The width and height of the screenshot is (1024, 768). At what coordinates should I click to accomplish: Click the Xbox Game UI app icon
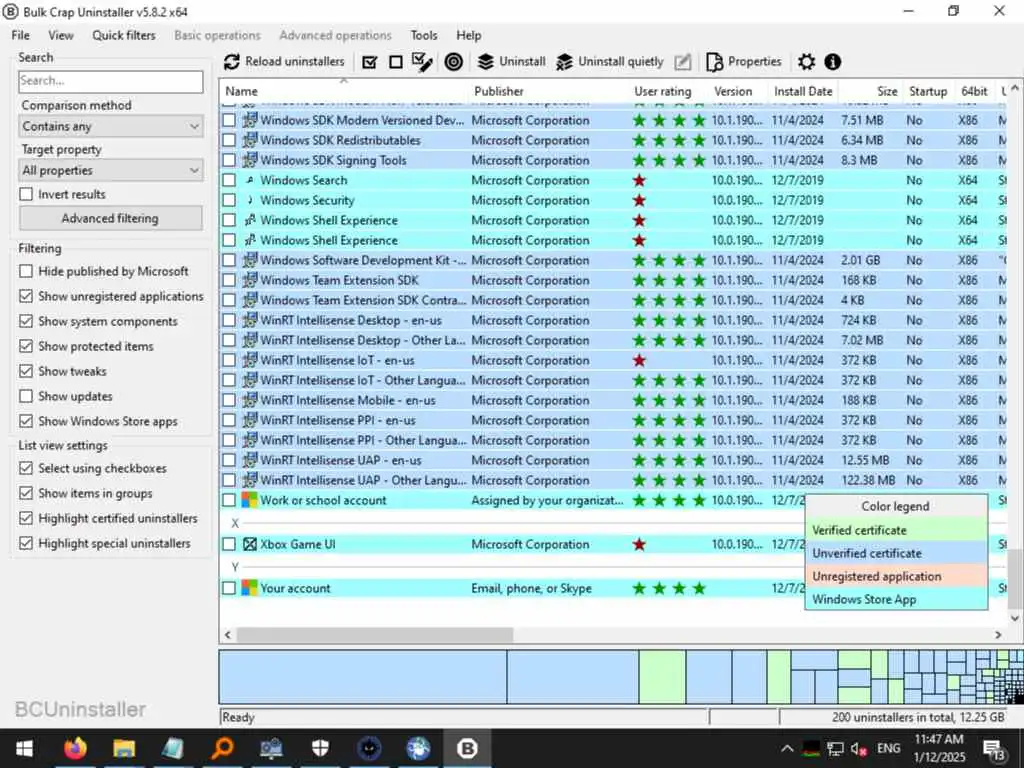pos(249,544)
